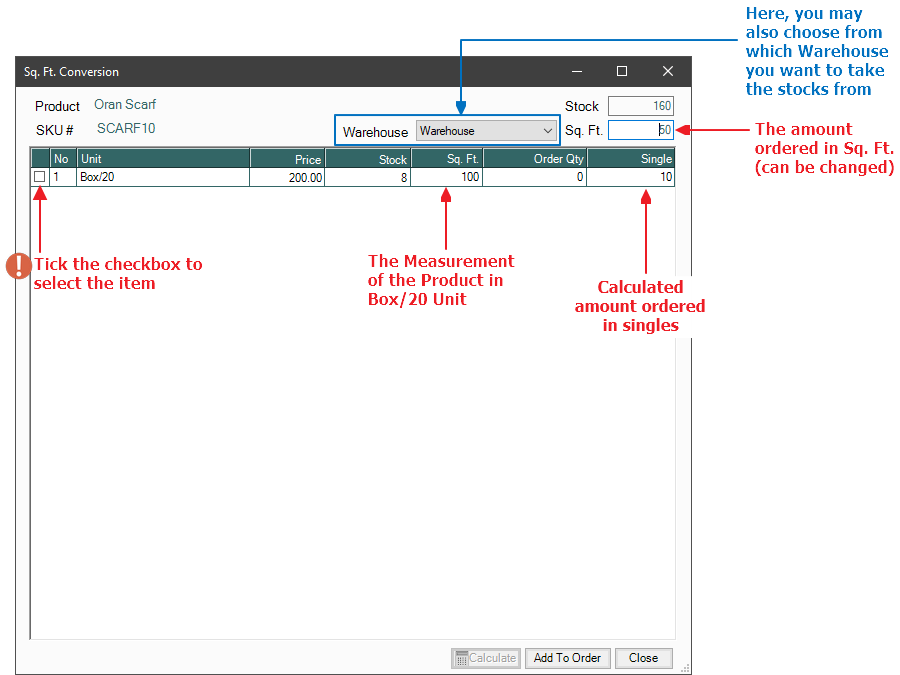
Task: Maximize the Sq. Ft. Conversion window
Action: pos(622,72)
